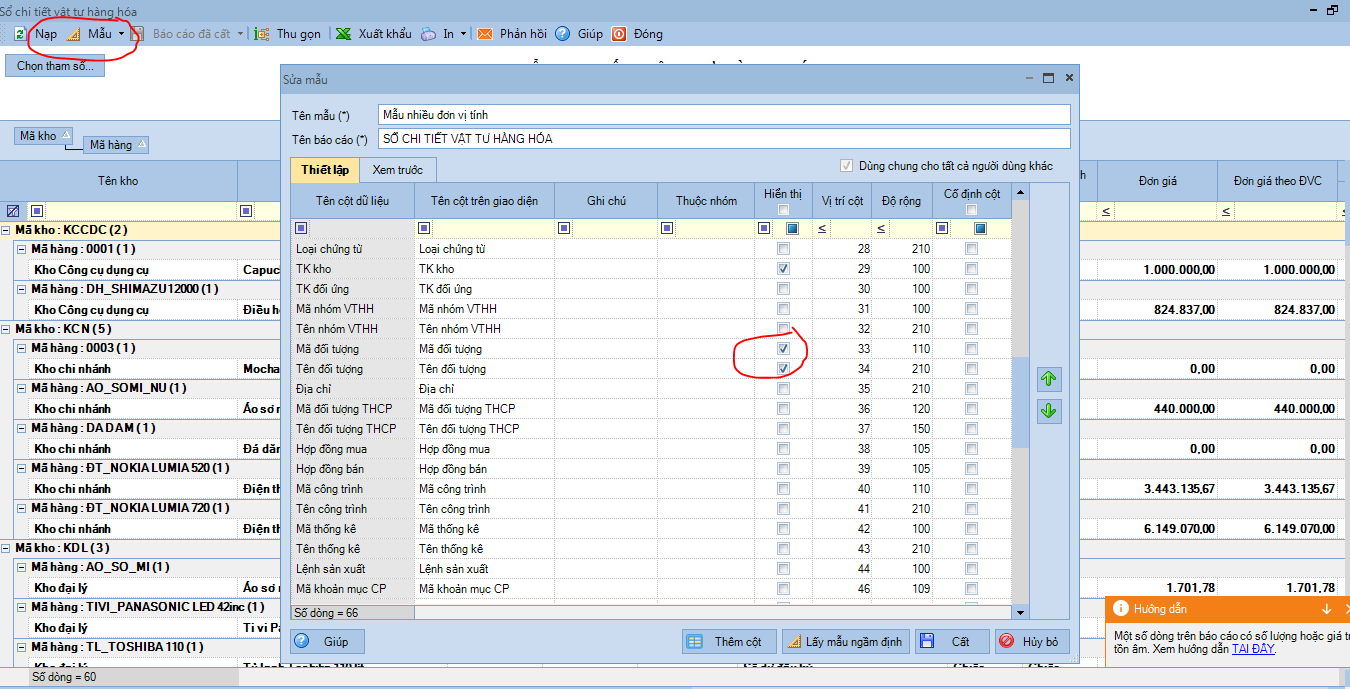
Task: Check Hiển thị for Loại chứng từ row
Action: pyautogui.click(x=783, y=249)
